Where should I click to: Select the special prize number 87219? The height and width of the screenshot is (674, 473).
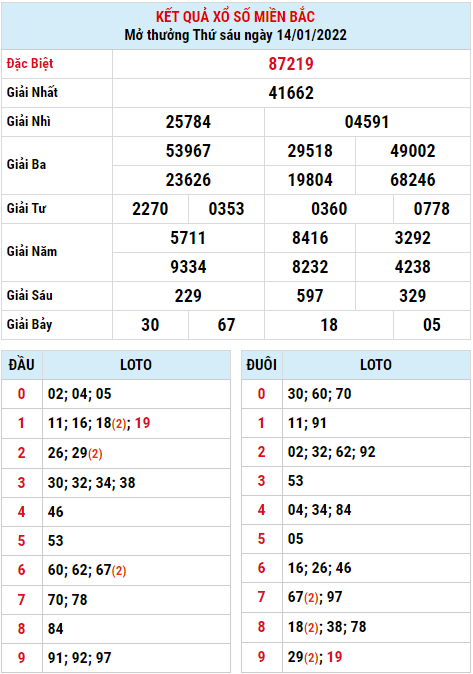coord(291,64)
